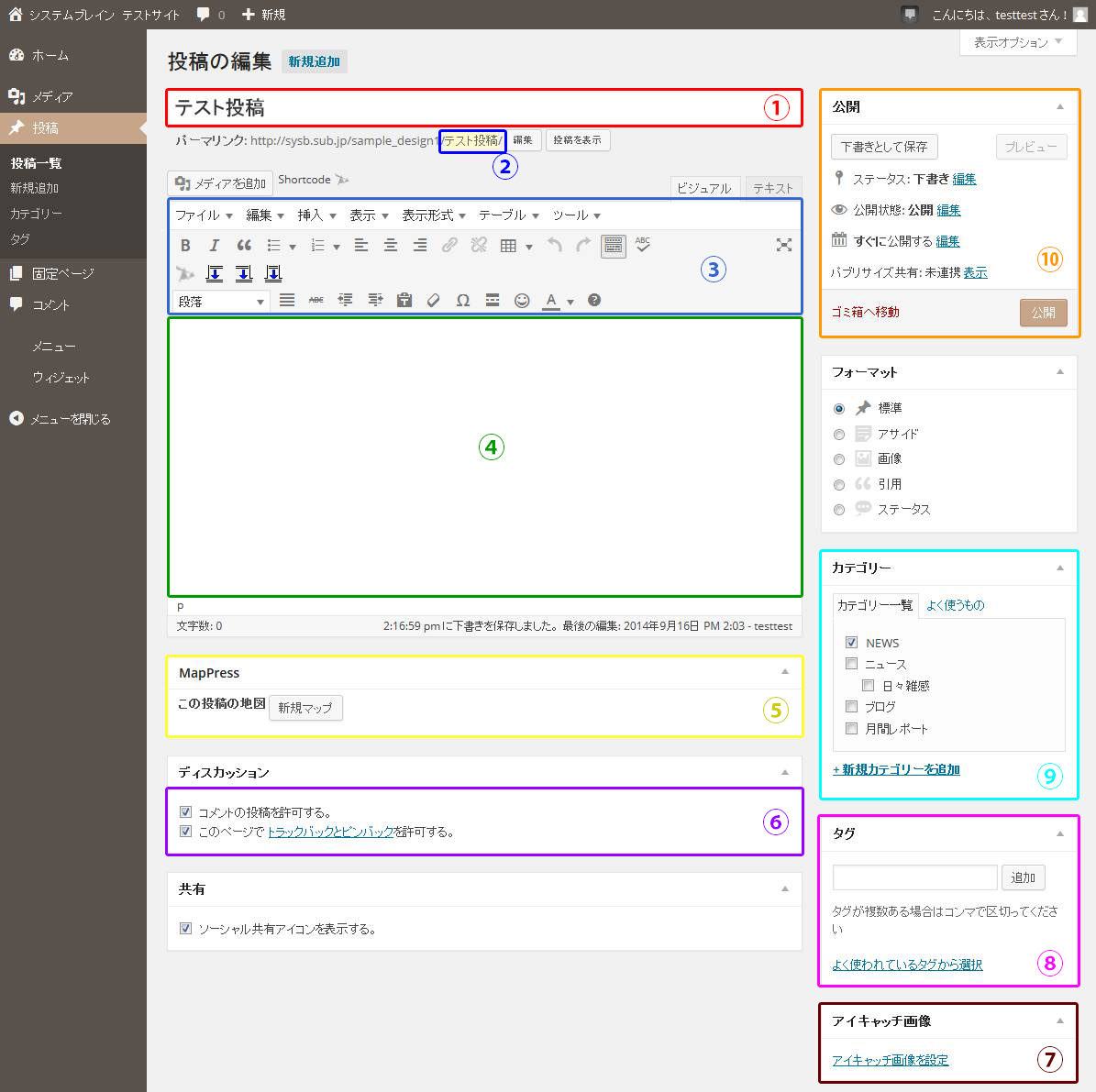Click the 公開 publish button

[x=1043, y=313]
